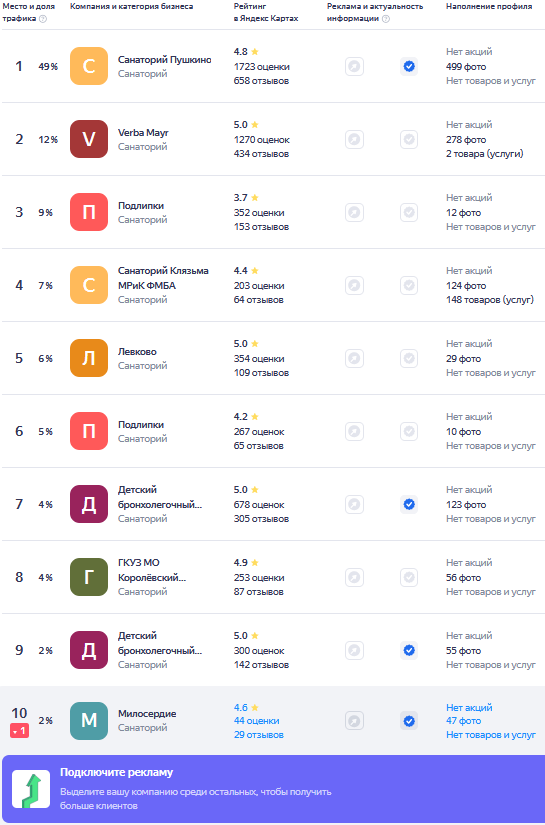Click the help icon near 'Место и доля трафика'
This screenshot has height=825, width=545.
(x=43, y=19)
